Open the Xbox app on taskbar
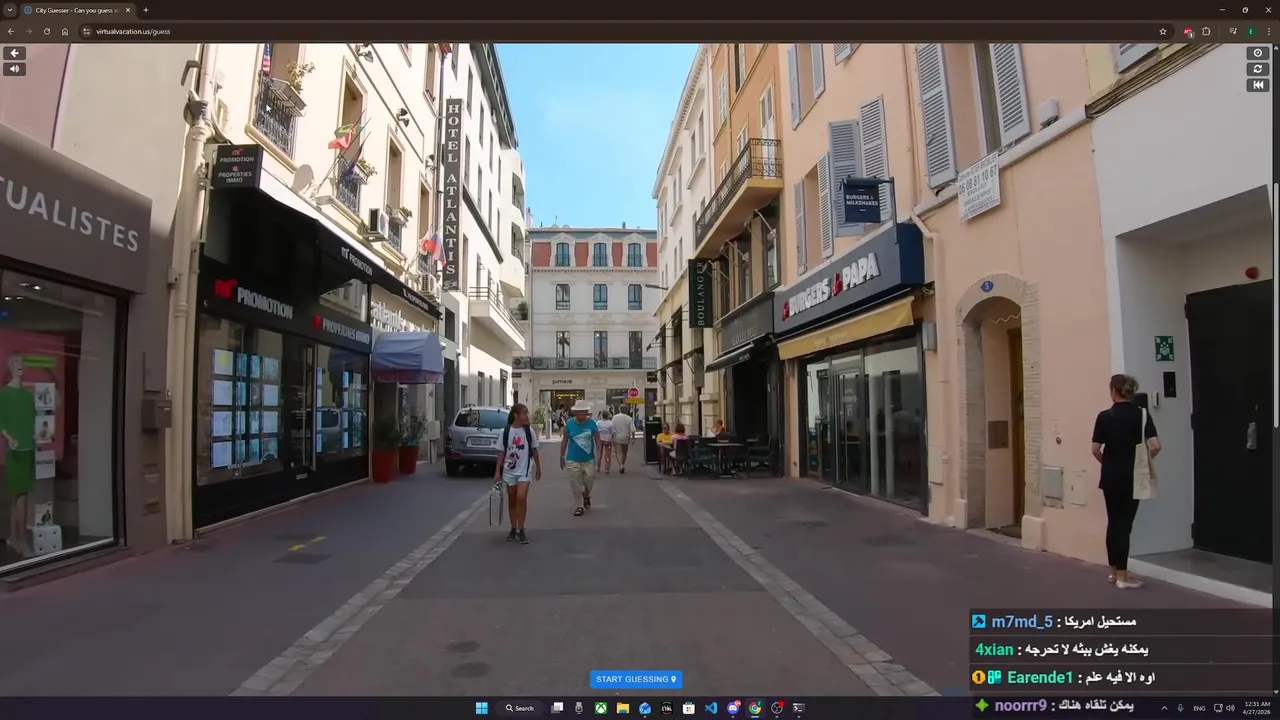Image resolution: width=1280 pixels, height=720 pixels. 601,708
